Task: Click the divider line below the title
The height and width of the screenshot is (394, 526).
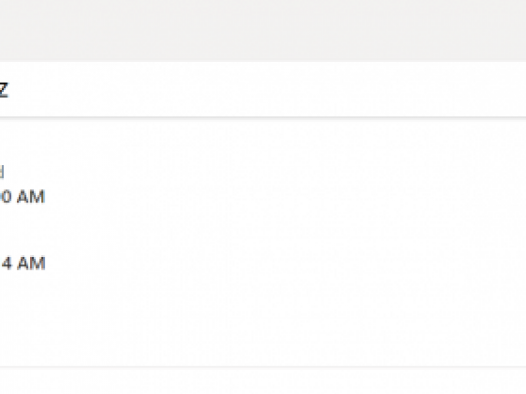Action: pyautogui.click(x=263, y=117)
